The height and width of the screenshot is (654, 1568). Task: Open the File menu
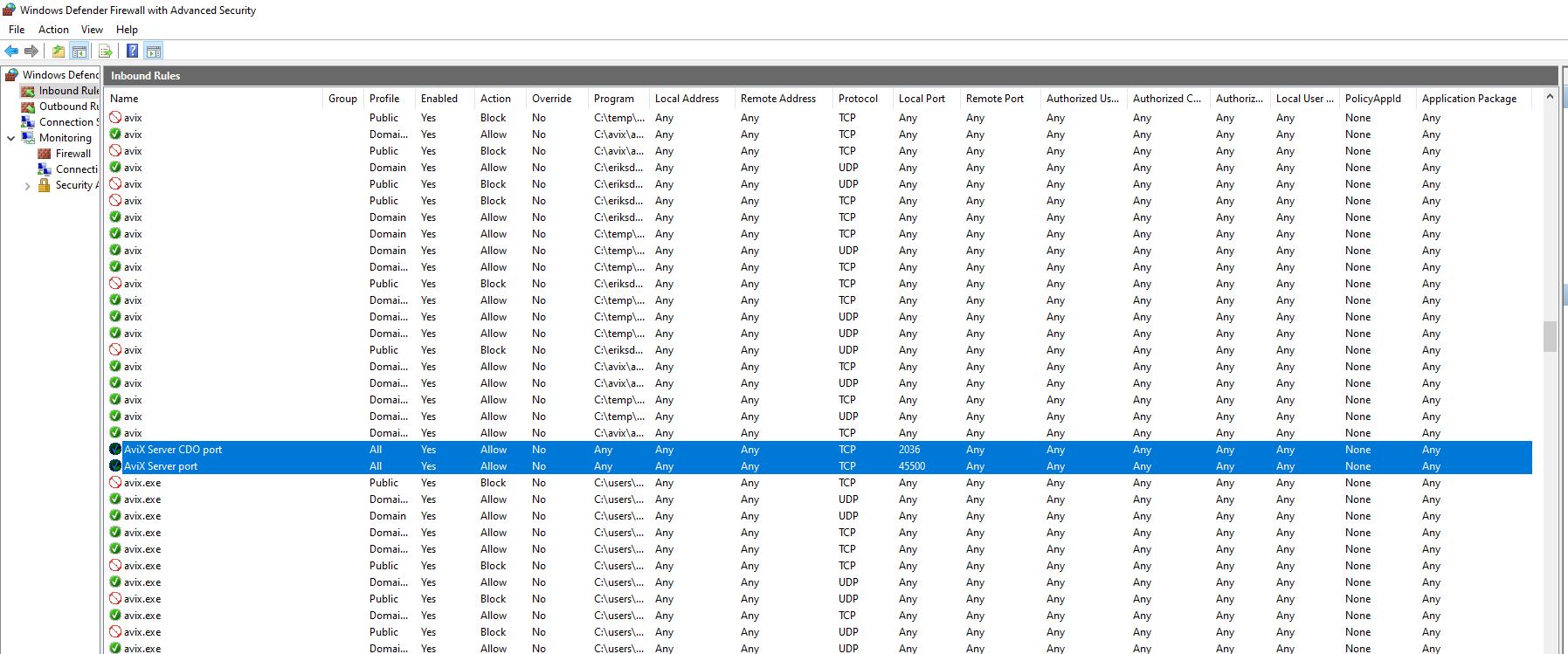click(x=17, y=30)
